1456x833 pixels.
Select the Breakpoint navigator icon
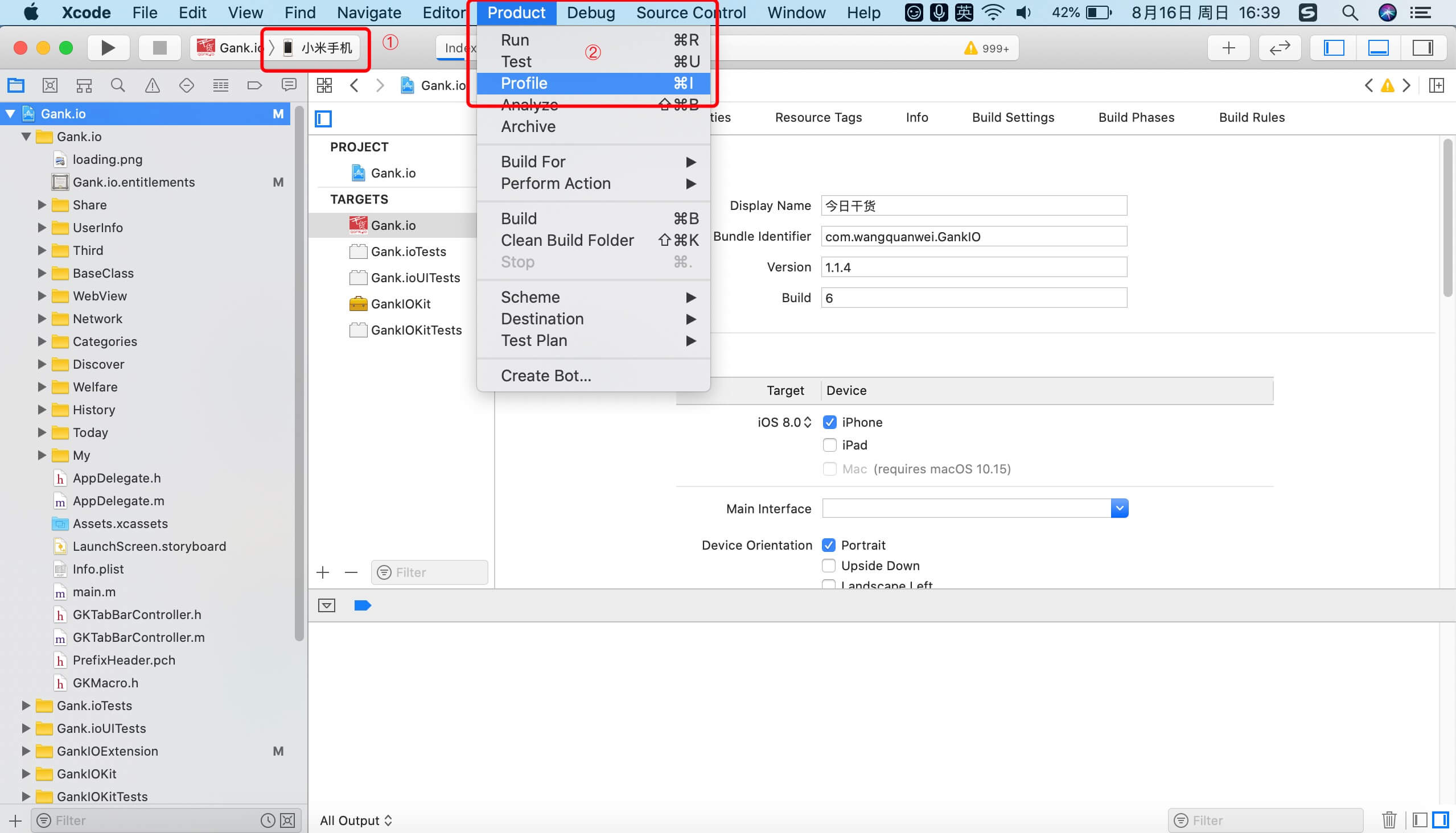click(255, 85)
